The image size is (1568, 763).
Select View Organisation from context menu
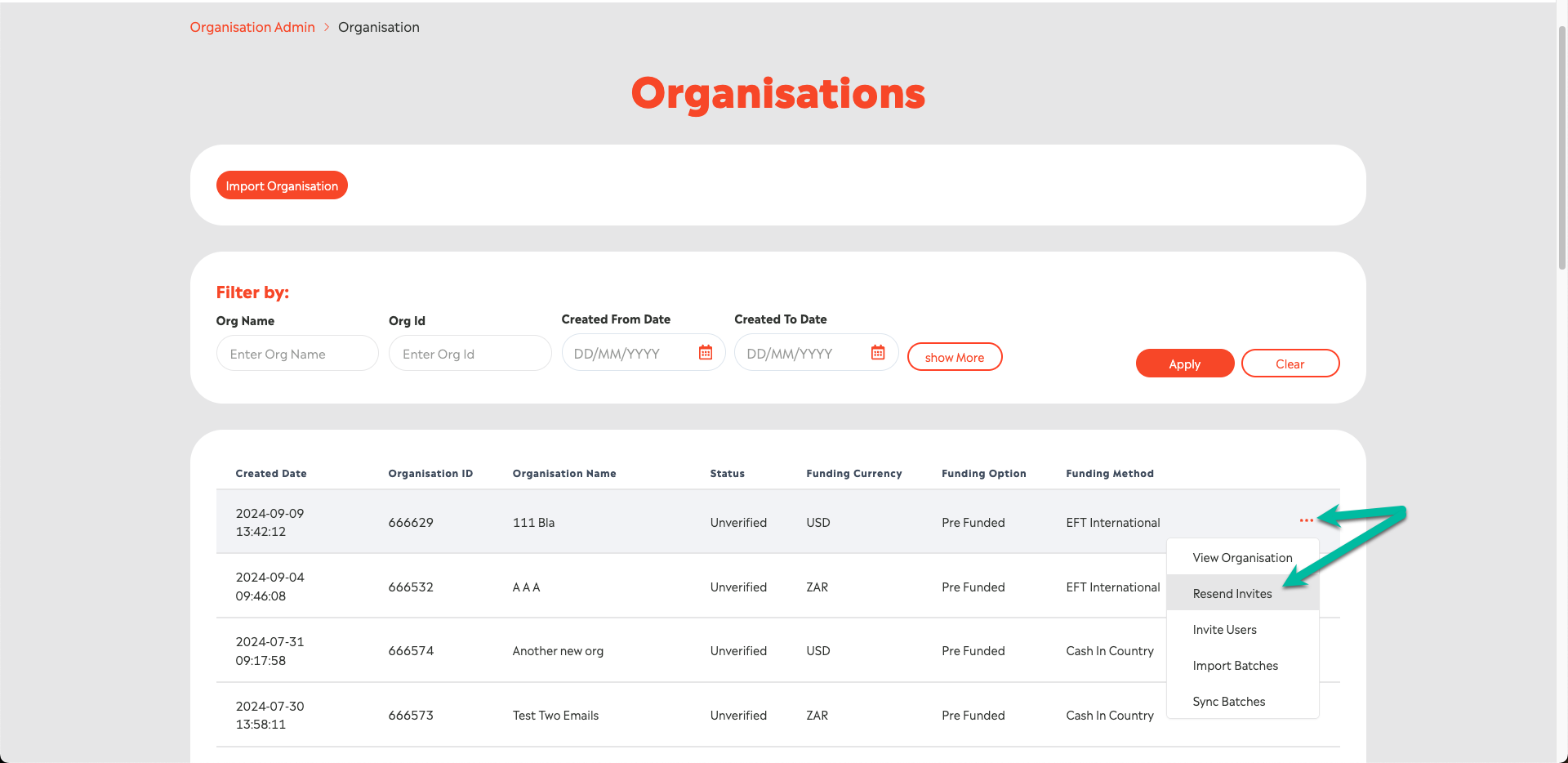click(x=1241, y=558)
